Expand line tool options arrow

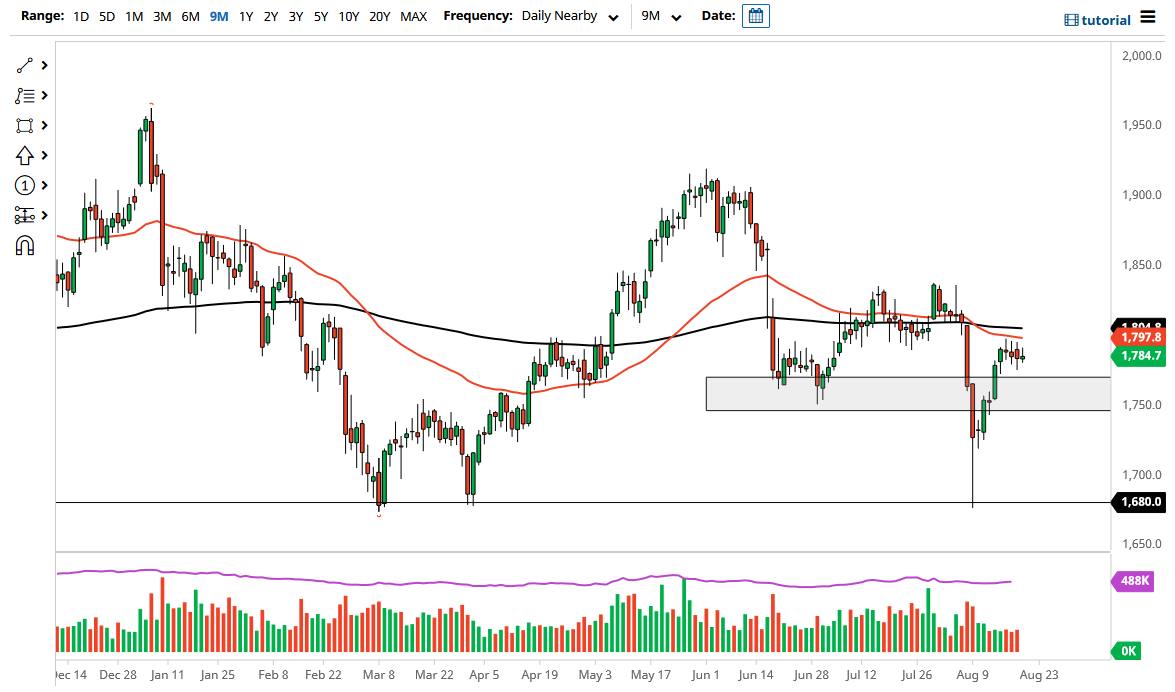click(x=45, y=65)
